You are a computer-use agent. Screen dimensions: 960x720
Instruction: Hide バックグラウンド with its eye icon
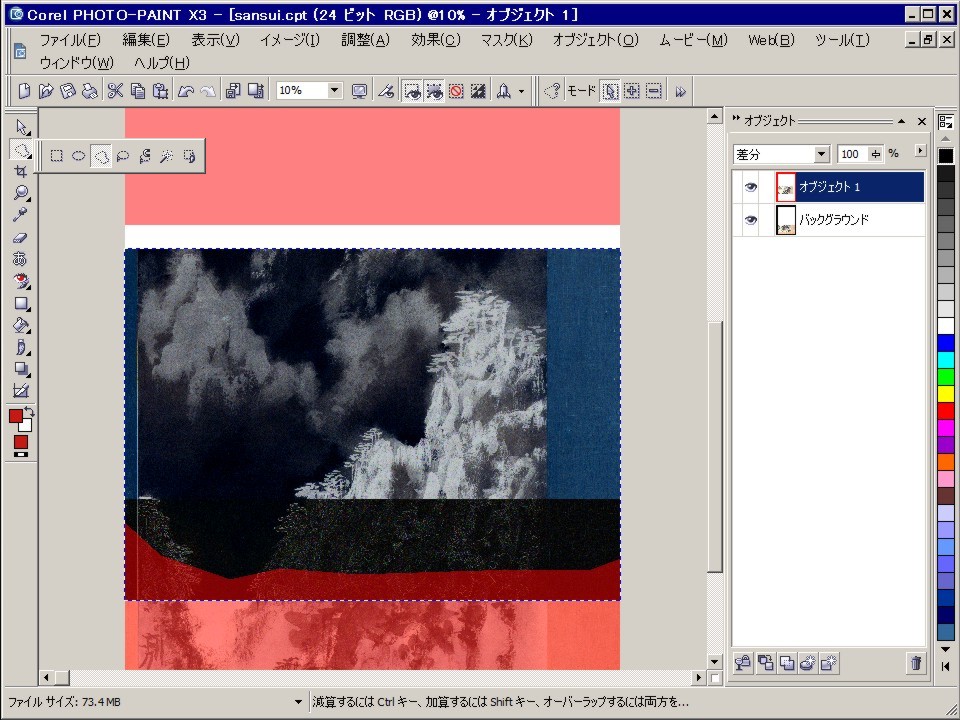751,220
